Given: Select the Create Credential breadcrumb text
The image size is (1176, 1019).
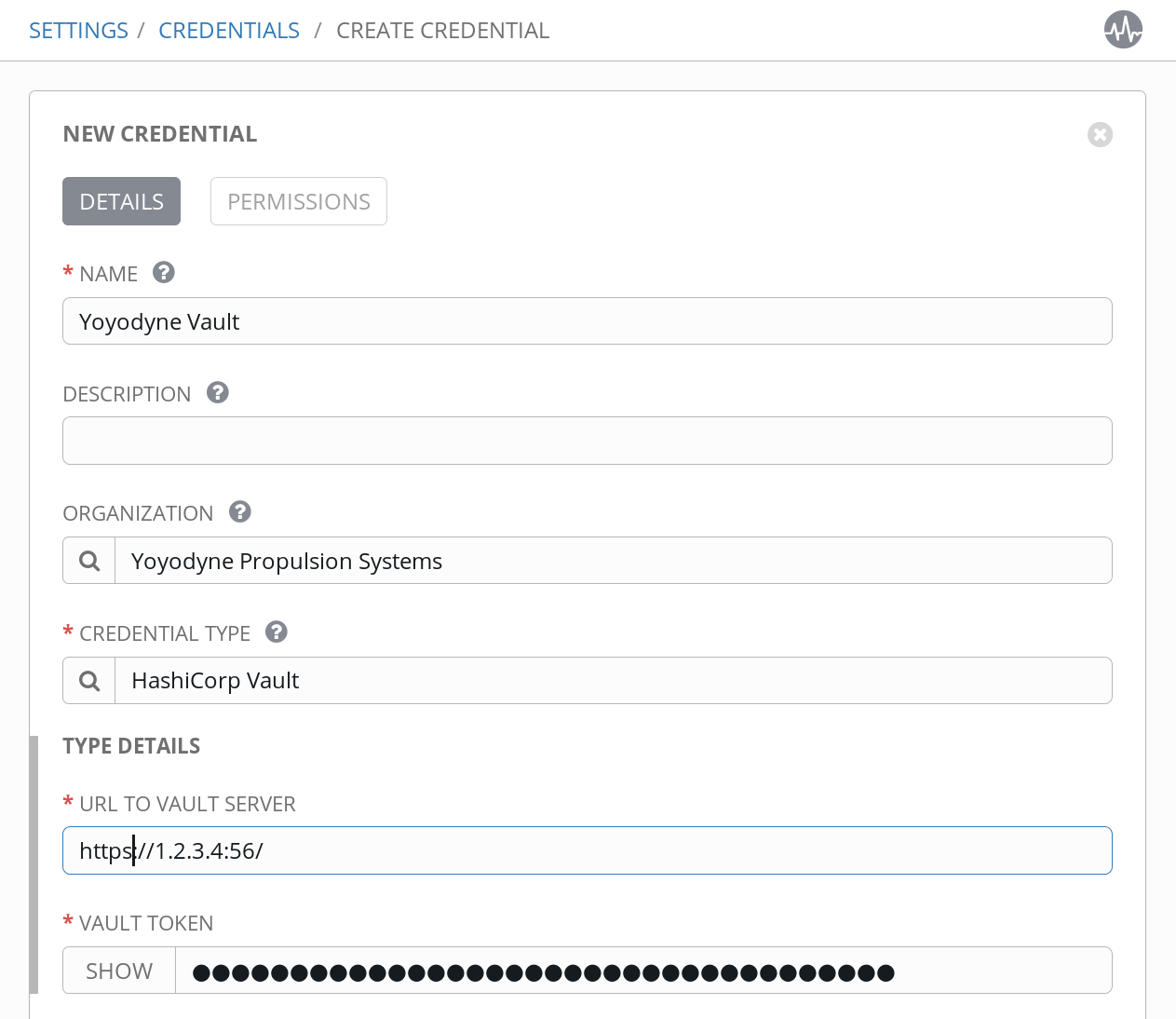Looking at the screenshot, I should coord(443,31).
